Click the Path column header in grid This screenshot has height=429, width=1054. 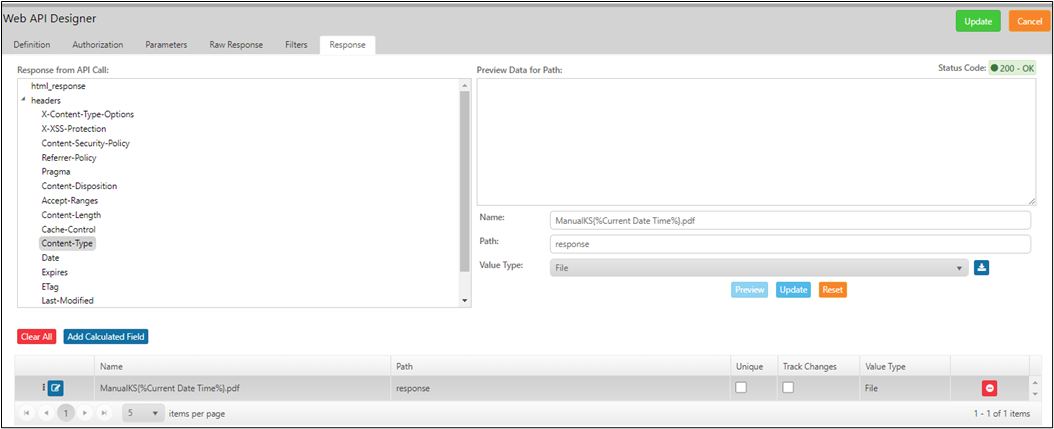(560, 366)
